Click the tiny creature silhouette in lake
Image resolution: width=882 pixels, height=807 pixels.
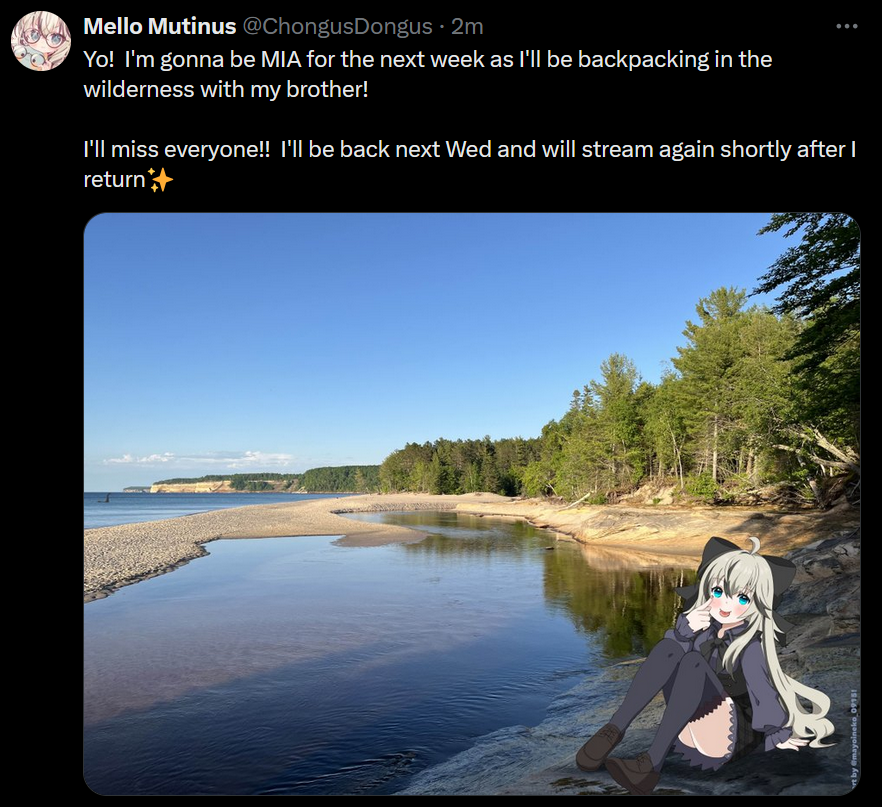point(105,498)
